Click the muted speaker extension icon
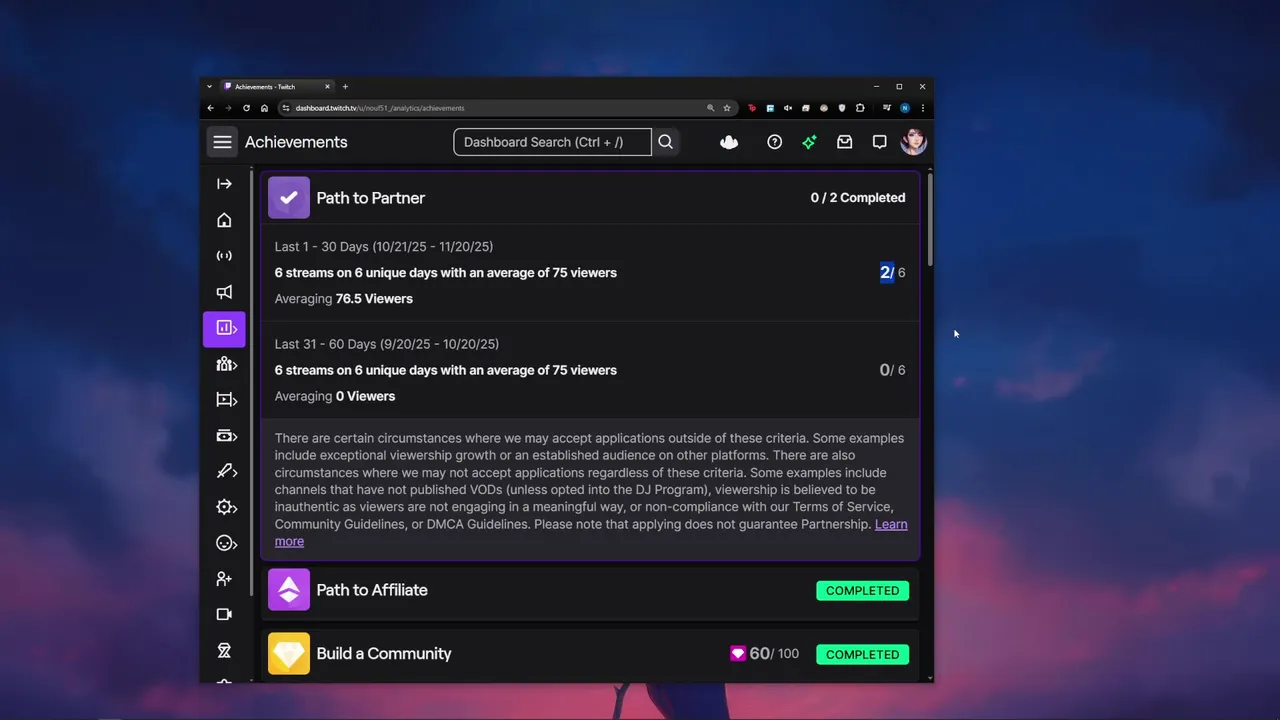Image resolution: width=1280 pixels, height=720 pixels. click(x=788, y=108)
